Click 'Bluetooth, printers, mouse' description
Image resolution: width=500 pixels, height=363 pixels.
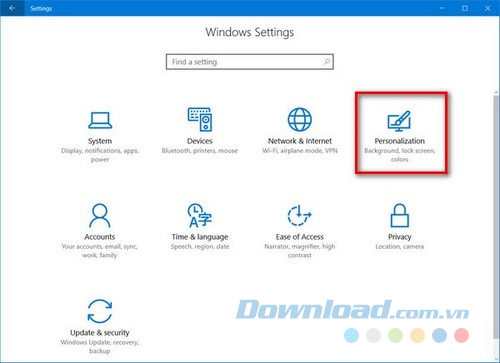(x=200, y=151)
